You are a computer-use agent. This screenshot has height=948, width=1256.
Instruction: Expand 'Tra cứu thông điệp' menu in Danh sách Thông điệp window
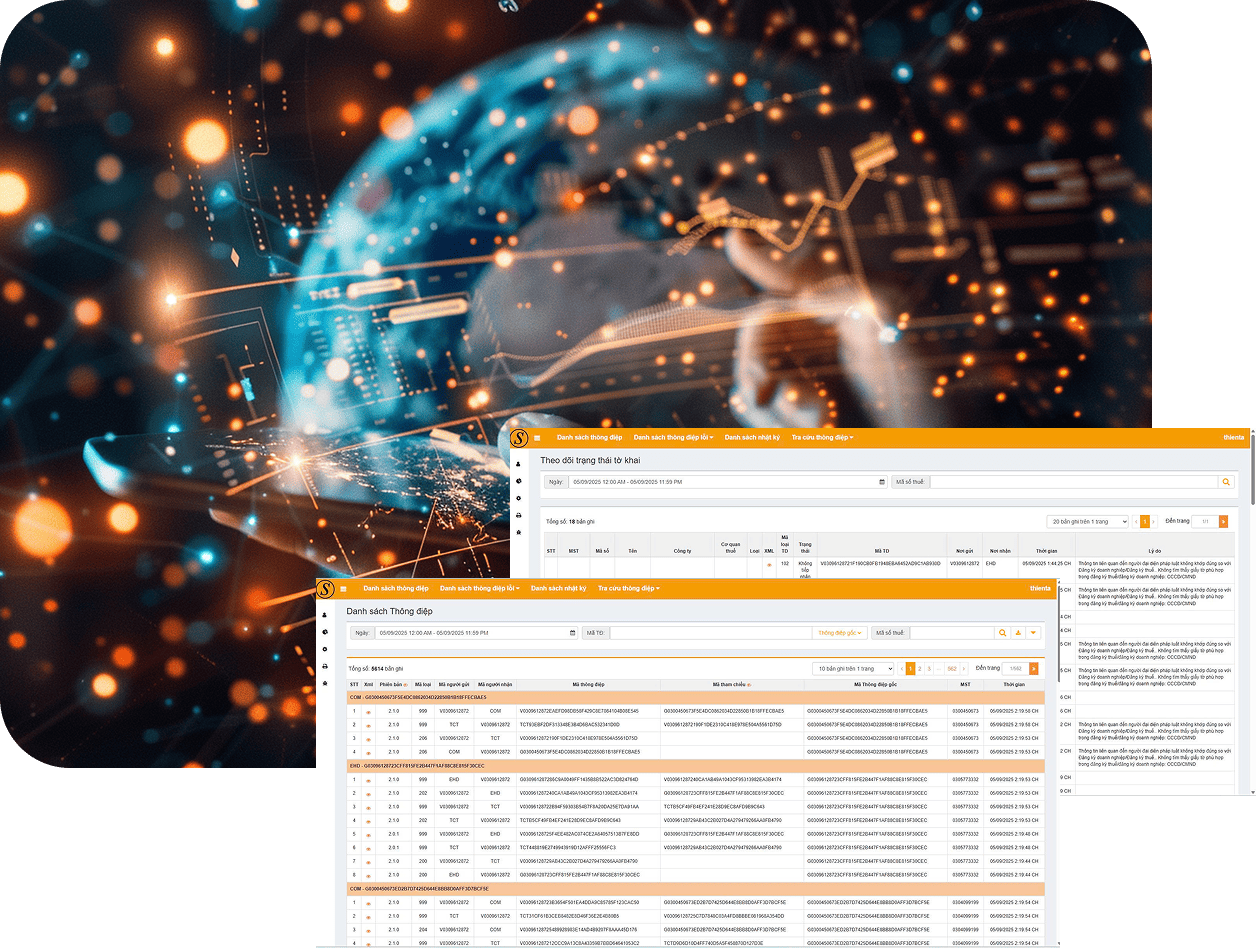pyautogui.click(x=628, y=589)
